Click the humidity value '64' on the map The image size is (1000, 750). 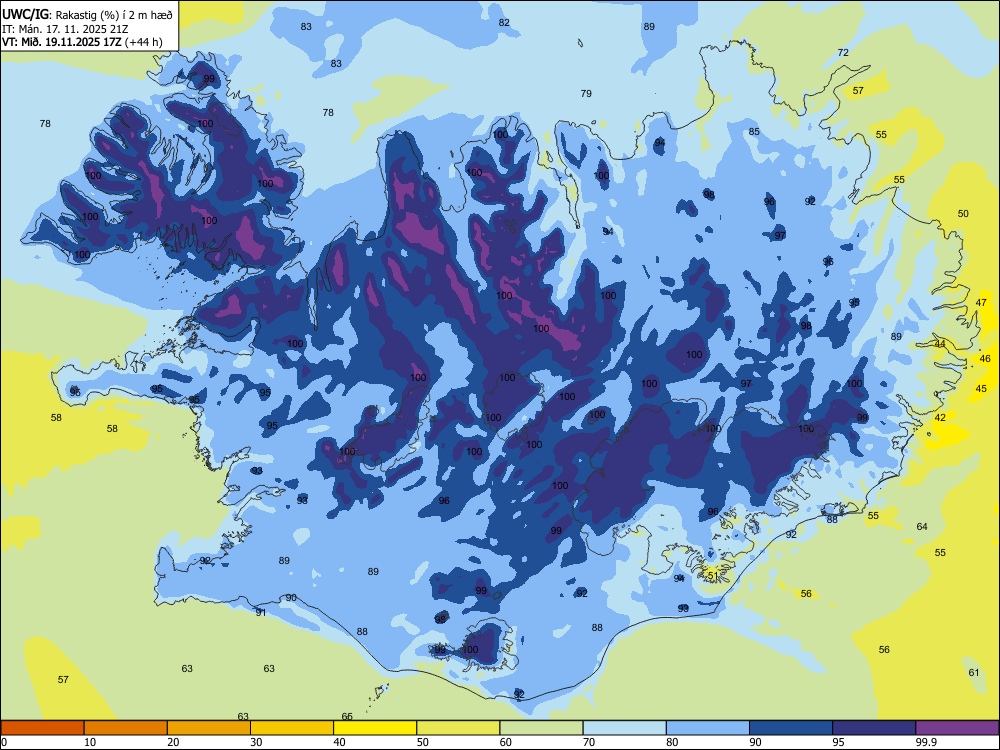coord(922,526)
